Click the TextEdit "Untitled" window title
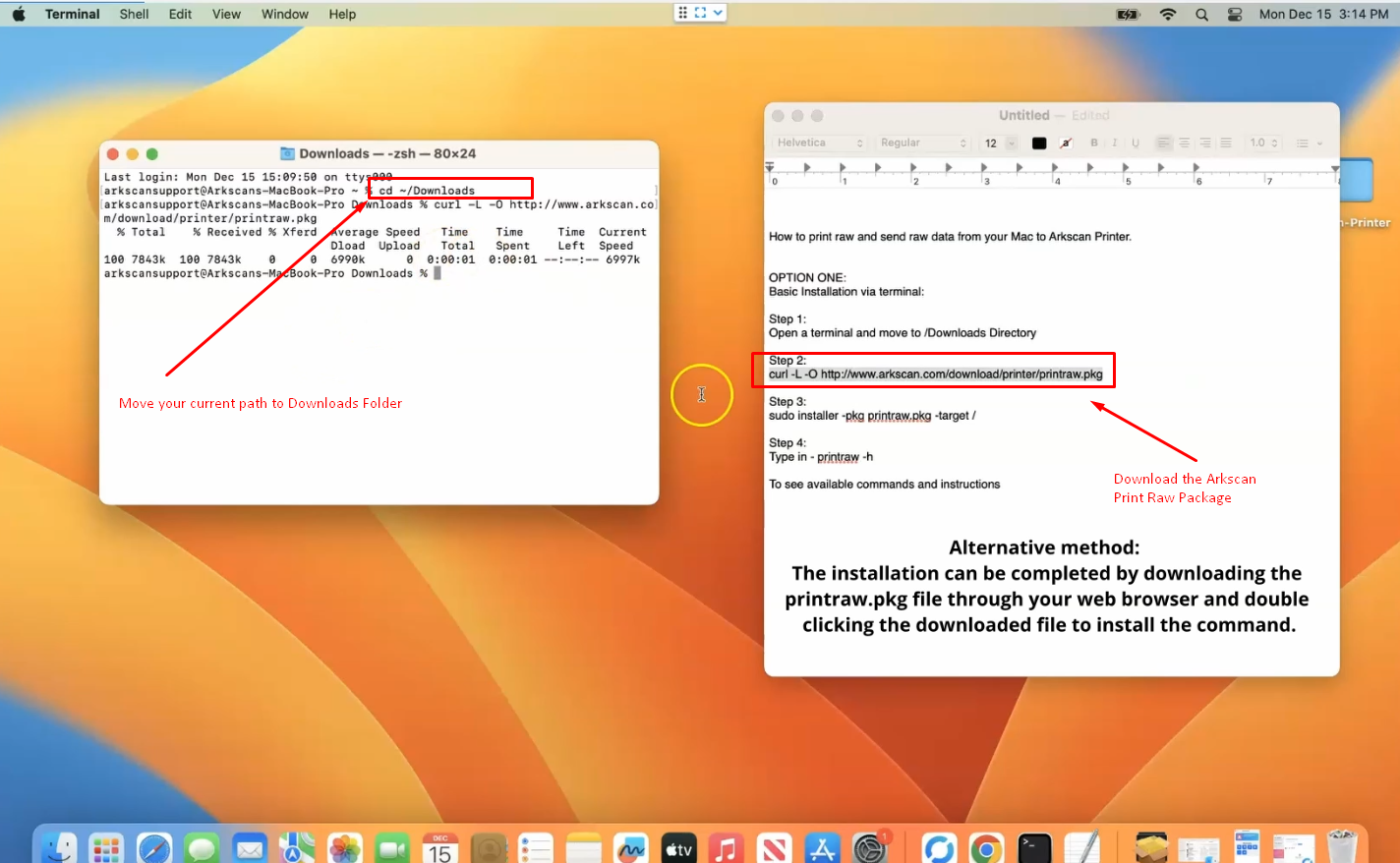Image resolution: width=1400 pixels, height=863 pixels. pos(1024,115)
